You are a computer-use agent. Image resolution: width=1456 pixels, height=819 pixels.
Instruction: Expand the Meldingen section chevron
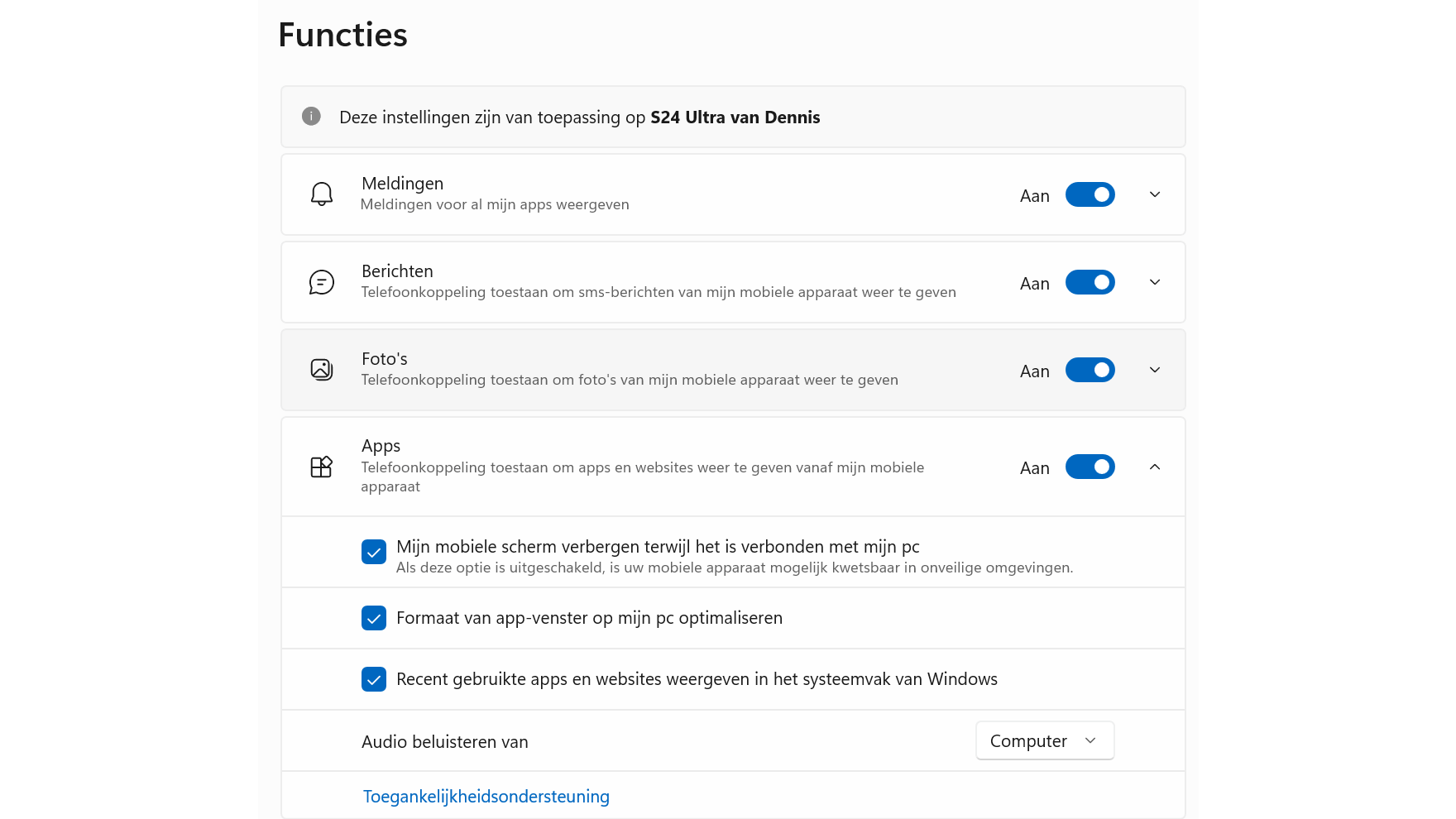(x=1155, y=194)
